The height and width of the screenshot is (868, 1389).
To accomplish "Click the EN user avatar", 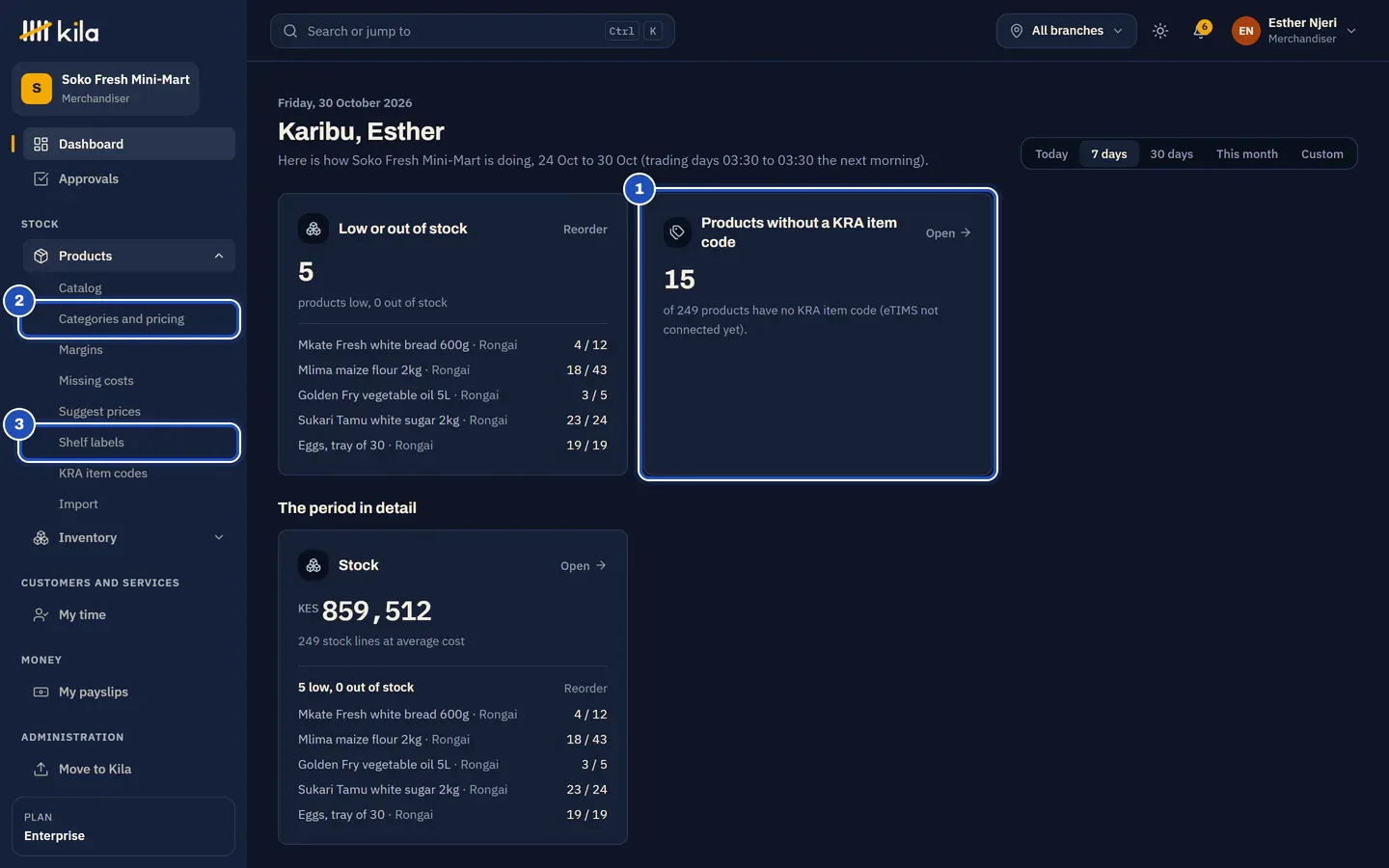I will [x=1246, y=31].
